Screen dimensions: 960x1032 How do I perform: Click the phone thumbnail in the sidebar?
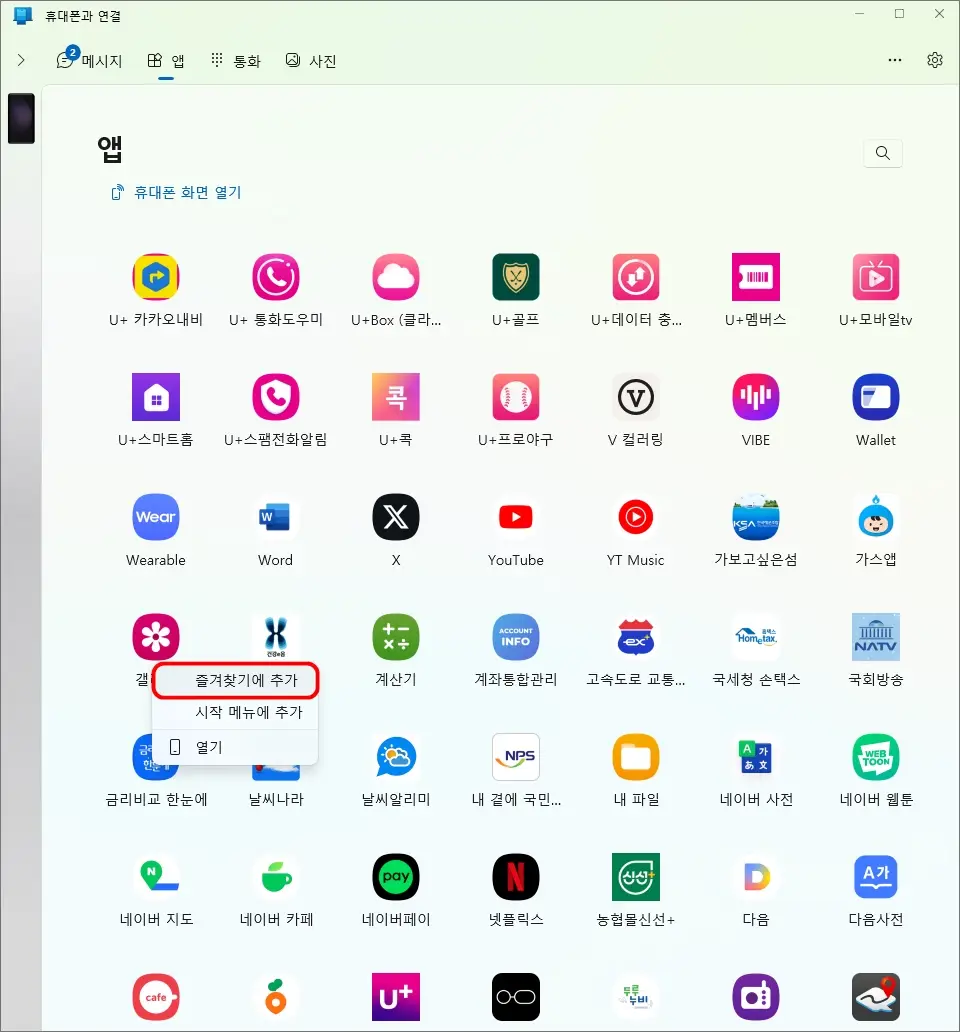point(21,118)
